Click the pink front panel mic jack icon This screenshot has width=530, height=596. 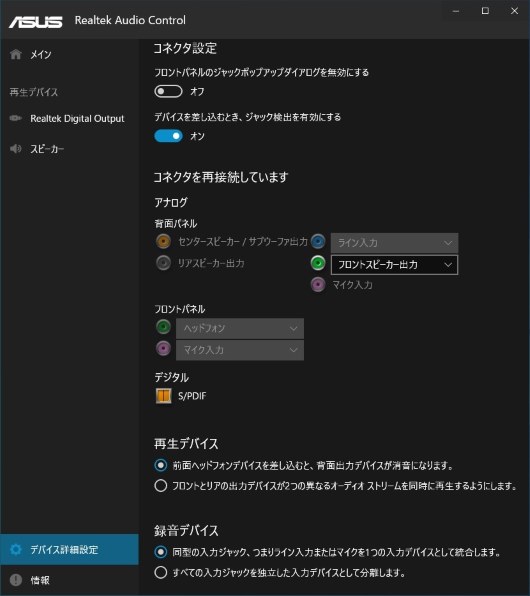163,348
